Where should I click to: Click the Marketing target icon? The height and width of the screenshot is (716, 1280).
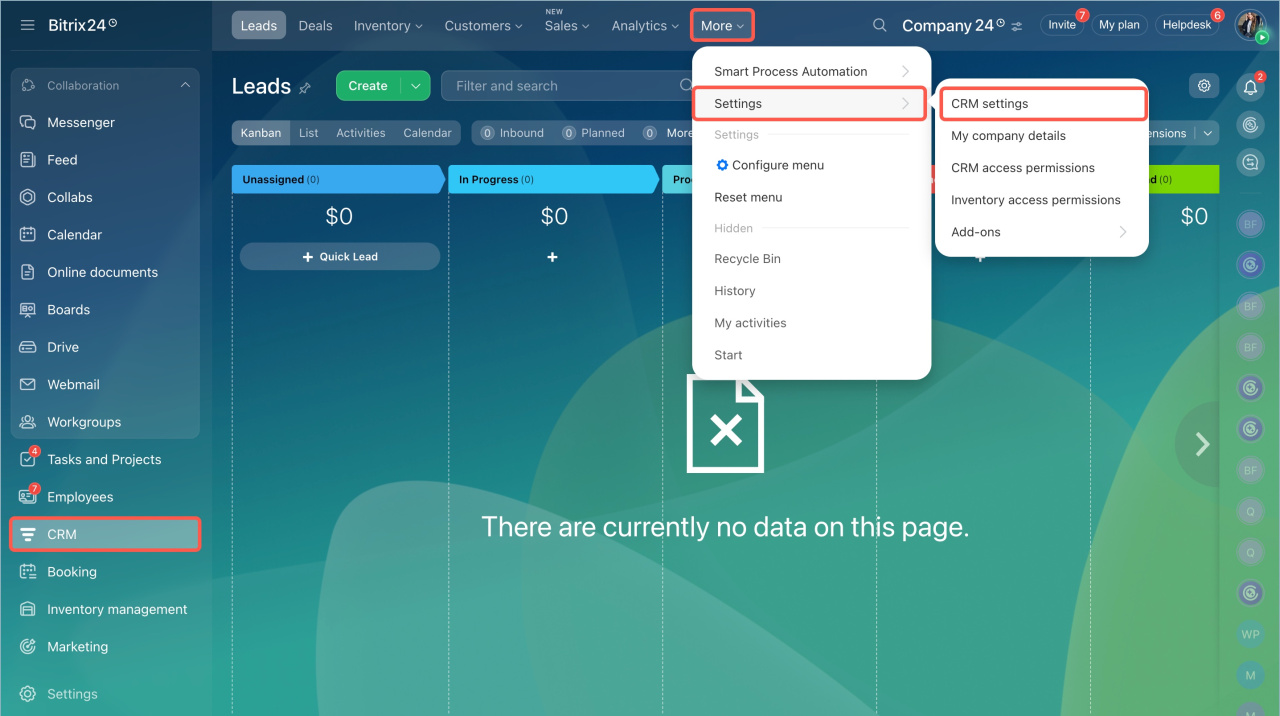tap(28, 647)
